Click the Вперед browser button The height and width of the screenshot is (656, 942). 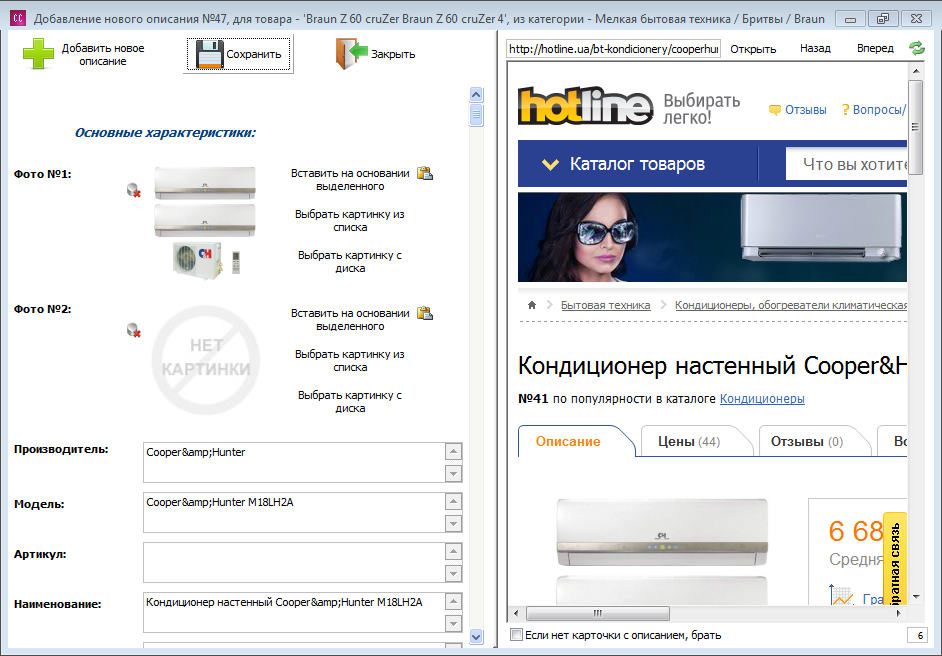click(x=875, y=48)
